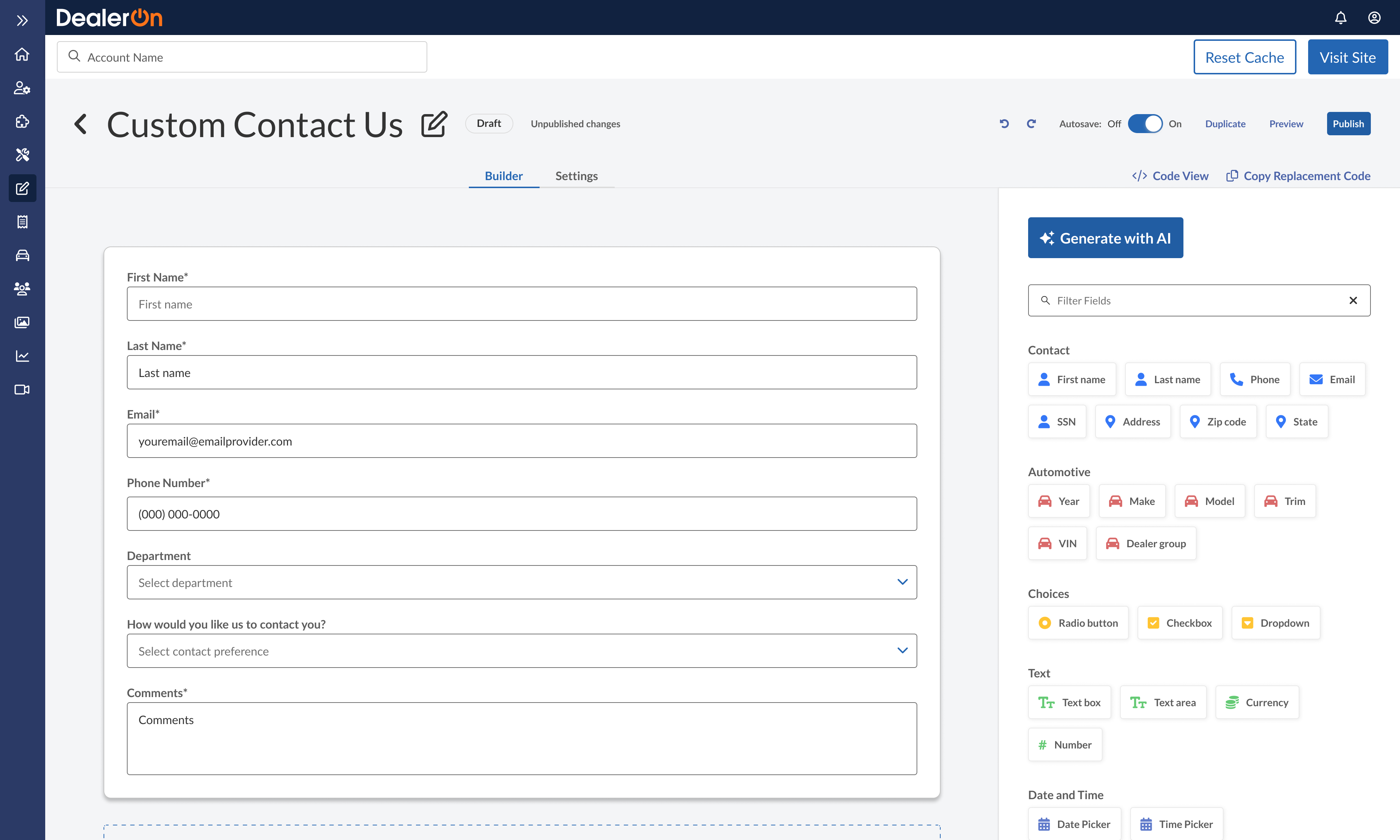
Task: Click the Filter Fields search box
Action: tap(1198, 300)
